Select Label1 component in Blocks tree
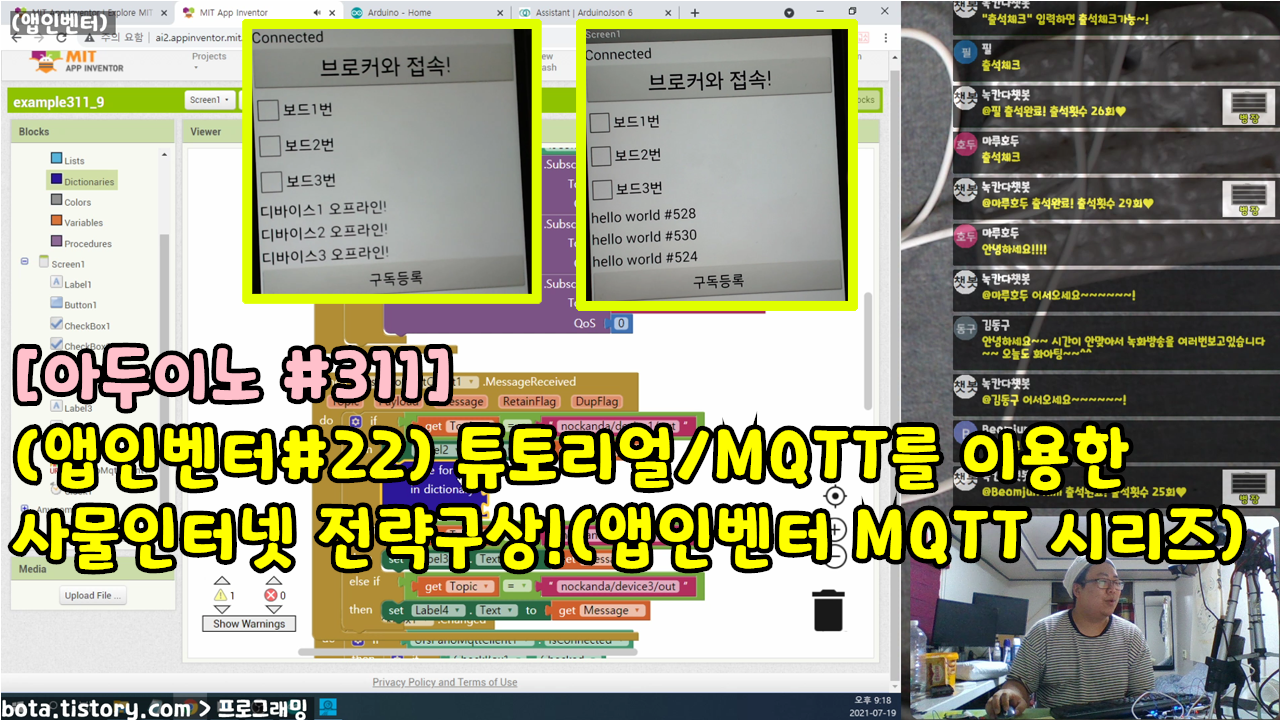 coord(71,284)
